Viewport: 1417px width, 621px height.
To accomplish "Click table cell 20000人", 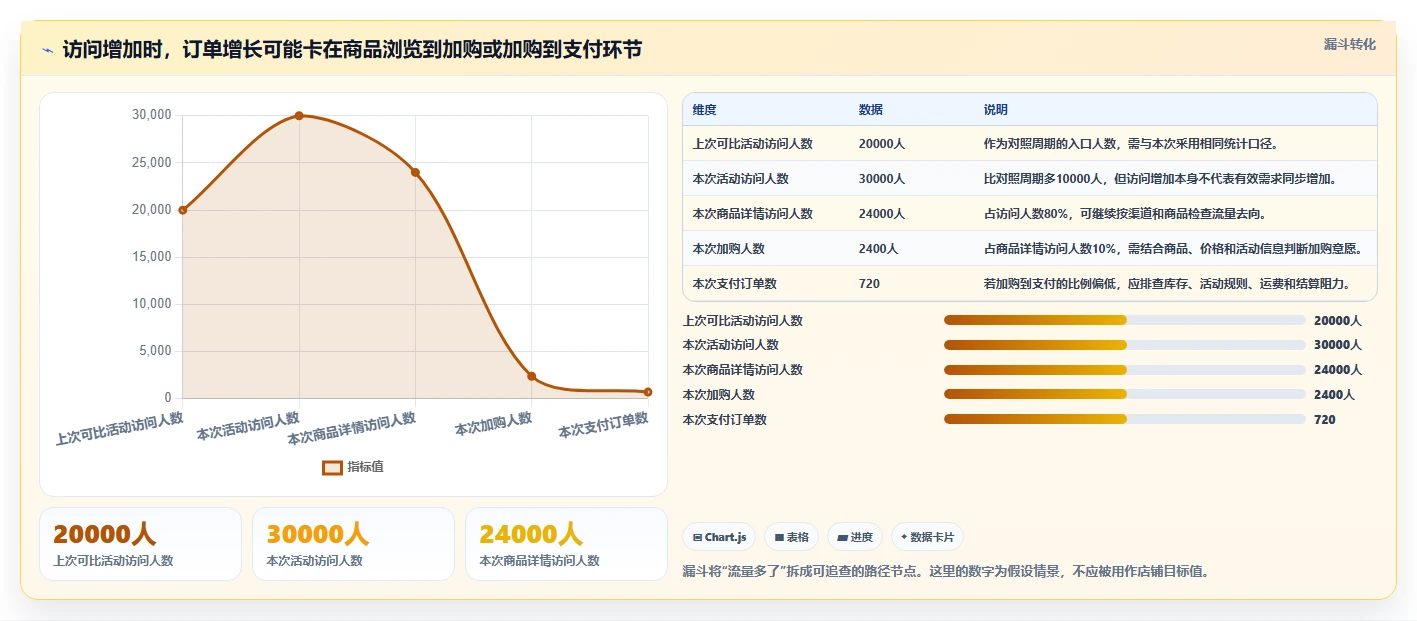I will click(x=882, y=144).
